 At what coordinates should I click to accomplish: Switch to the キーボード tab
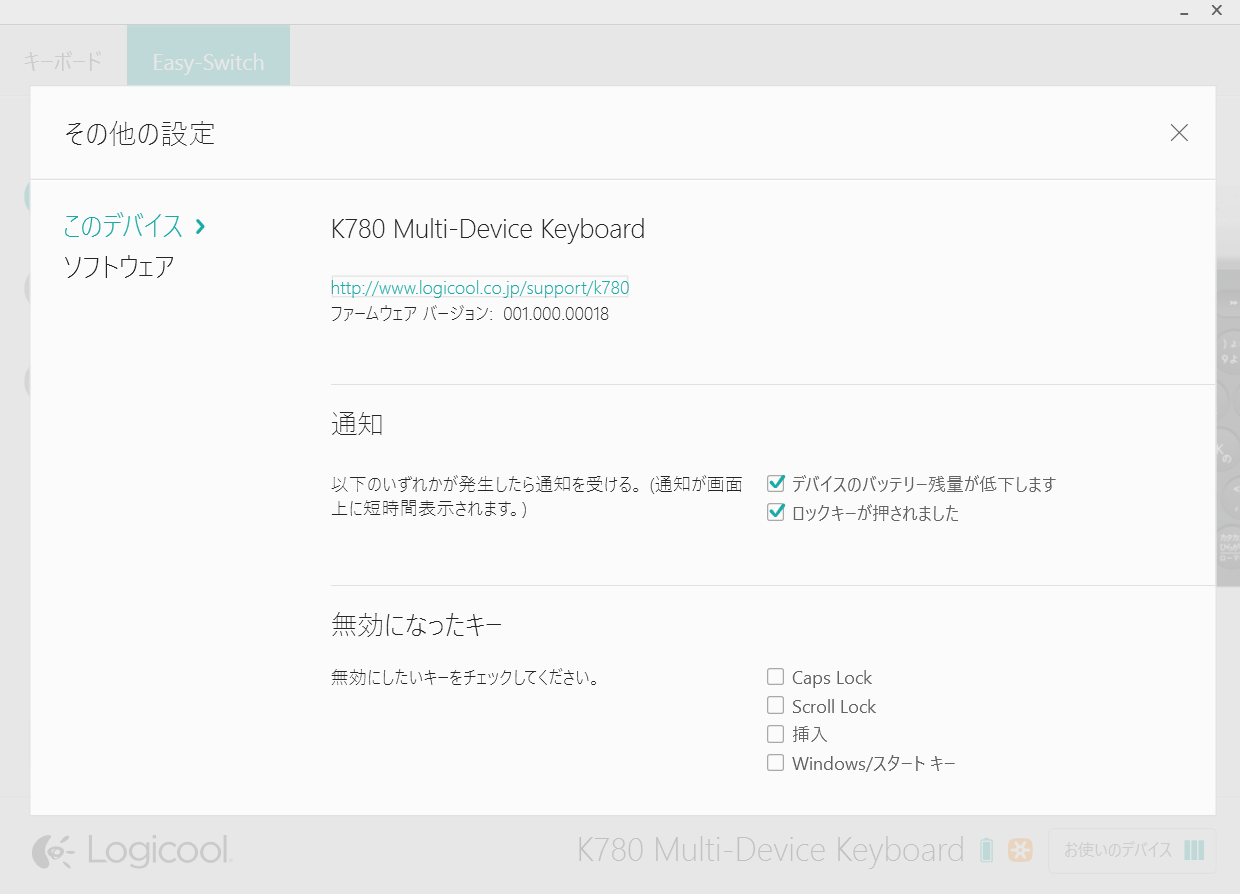[x=63, y=61]
